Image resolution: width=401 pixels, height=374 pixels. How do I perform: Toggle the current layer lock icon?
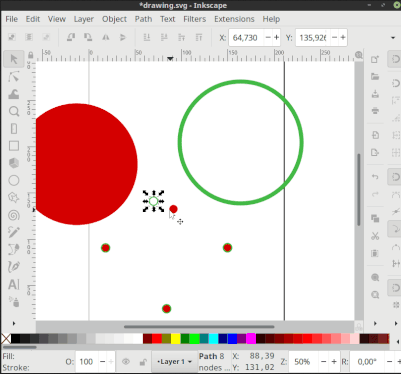[x=143, y=362]
